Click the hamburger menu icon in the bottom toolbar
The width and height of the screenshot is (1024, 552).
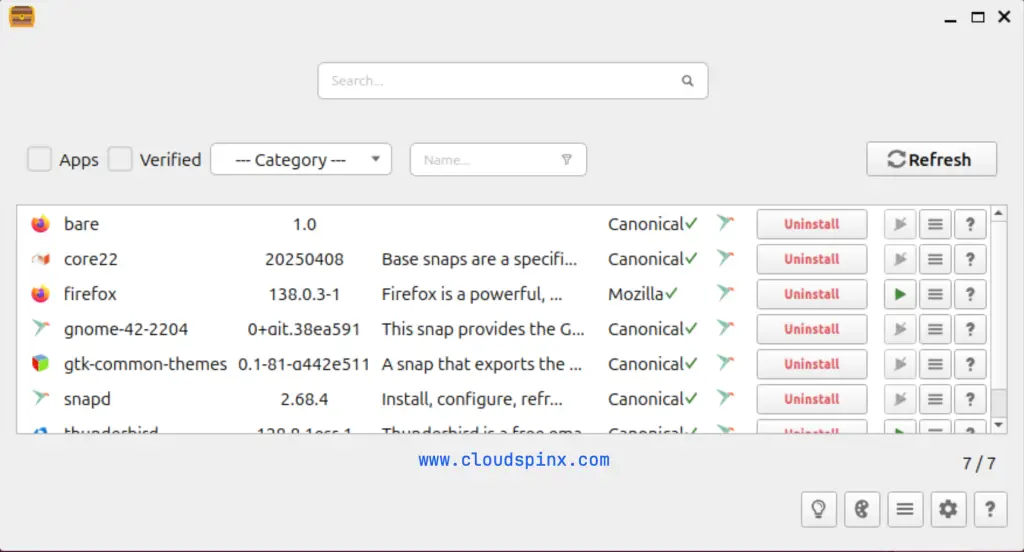pyautogui.click(x=904, y=509)
